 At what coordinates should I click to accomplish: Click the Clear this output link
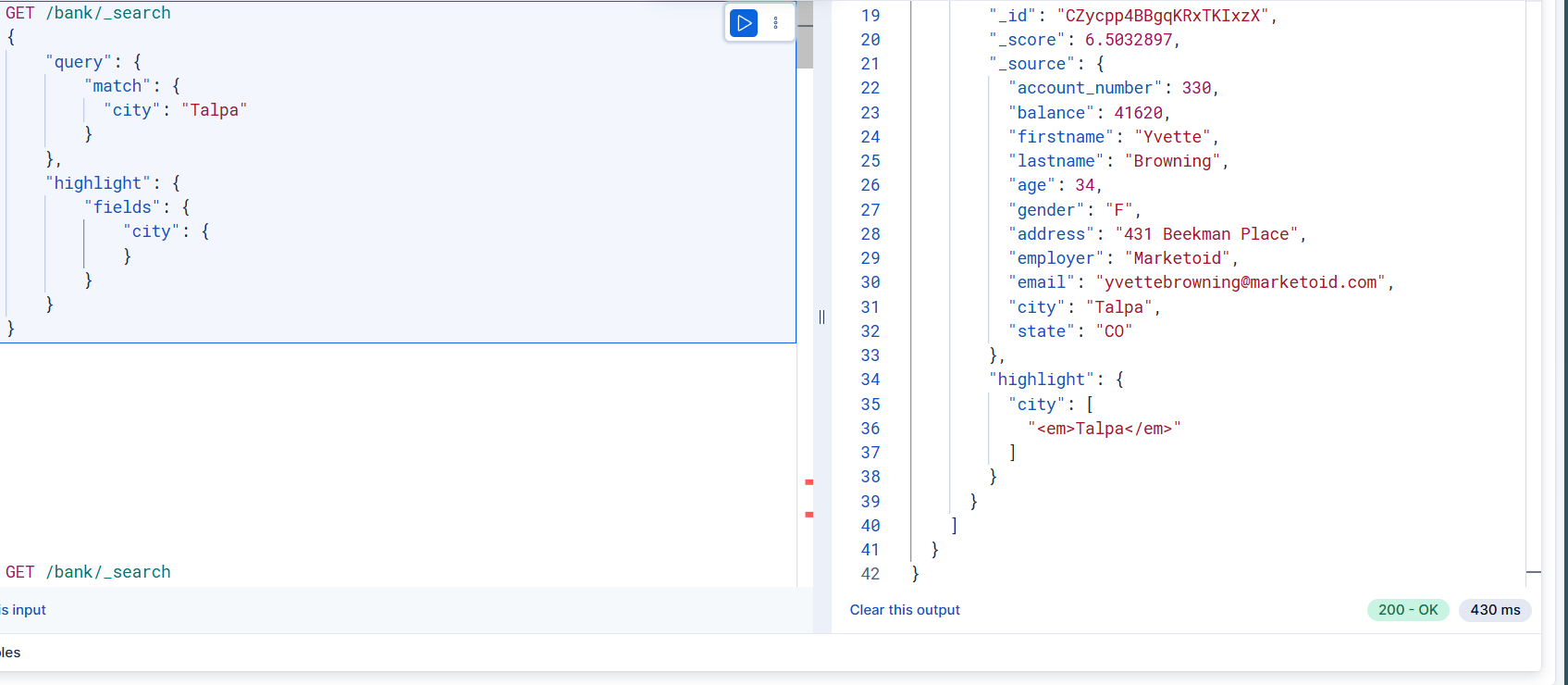click(905, 610)
